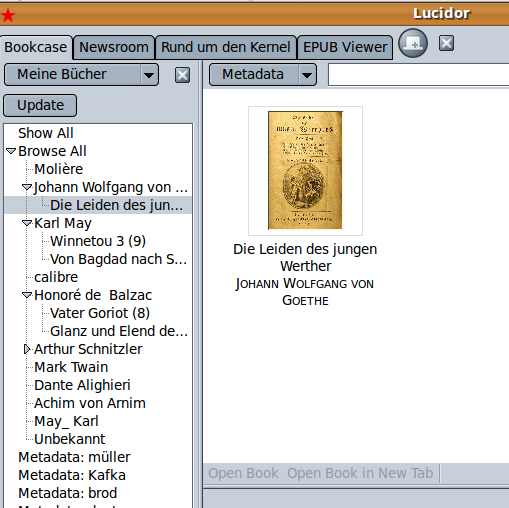Viewport: 509px width, 508px height.
Task: Click the author name Johann Wolfgang von Goethe
Action: point(305,292)
